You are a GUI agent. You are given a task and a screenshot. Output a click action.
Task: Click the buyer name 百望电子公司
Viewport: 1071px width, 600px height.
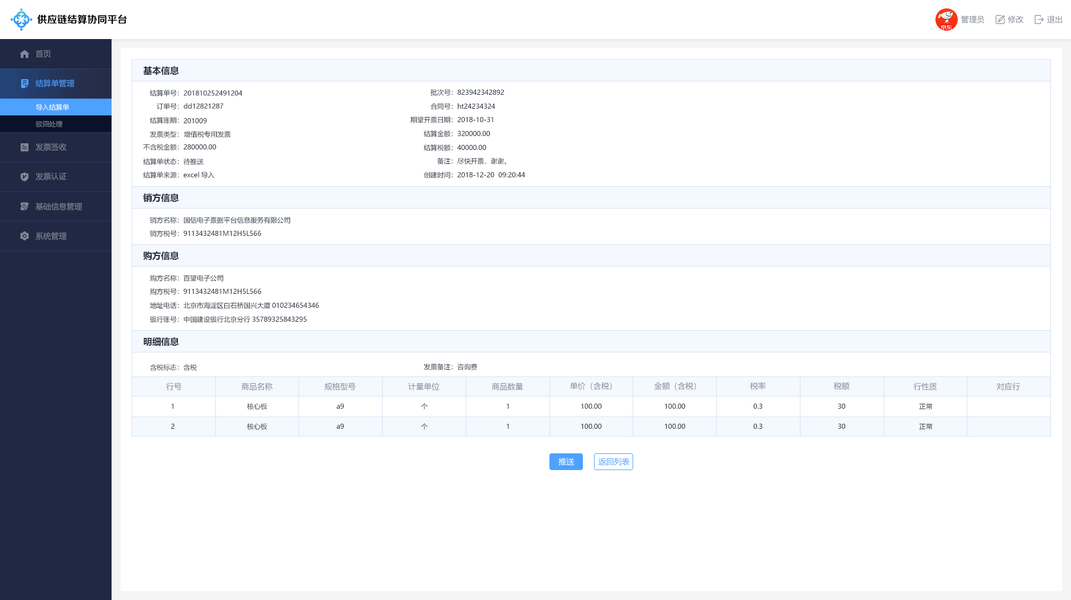coord(204,278)
